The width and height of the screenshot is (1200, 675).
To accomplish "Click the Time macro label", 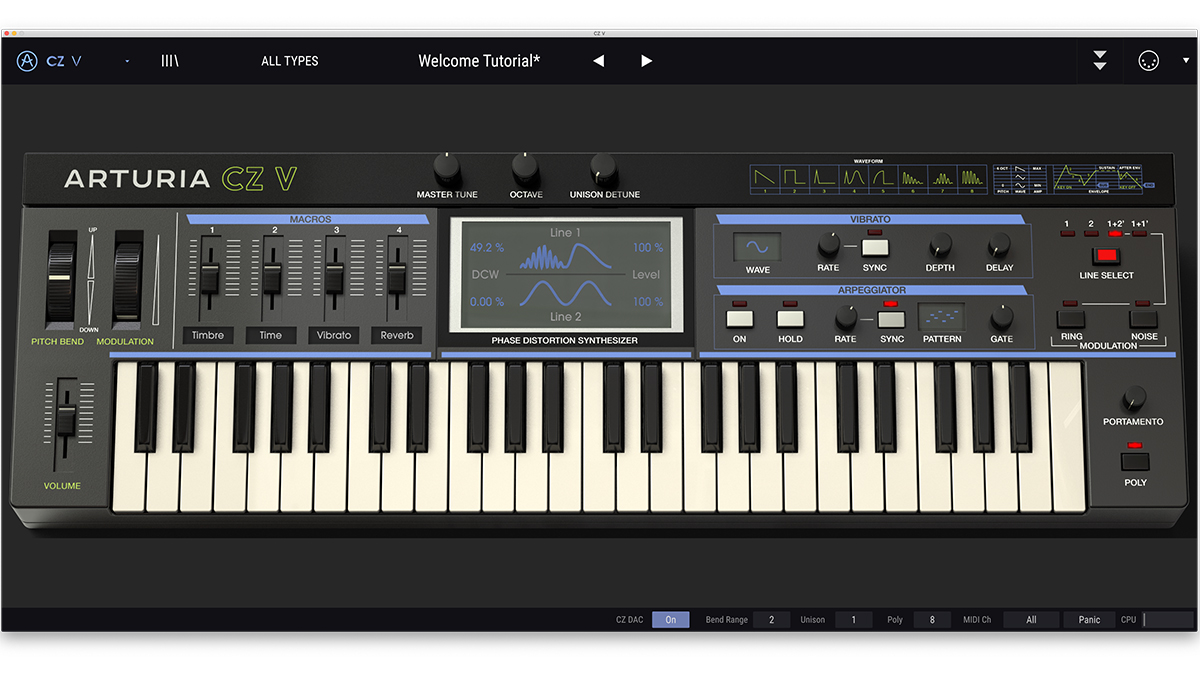I will [271, 335].
